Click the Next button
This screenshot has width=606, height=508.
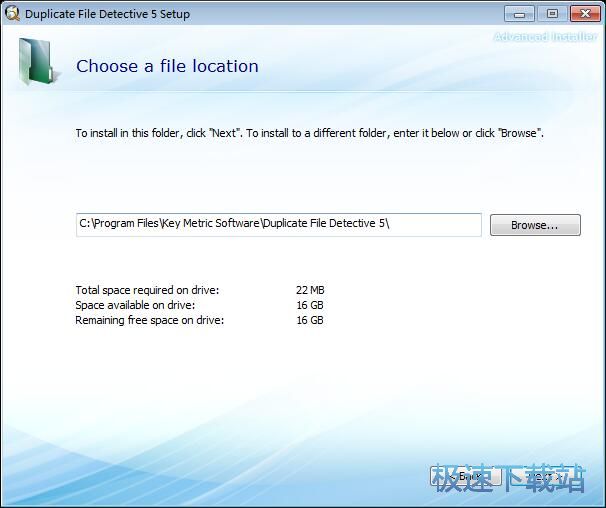coord(546,476)
